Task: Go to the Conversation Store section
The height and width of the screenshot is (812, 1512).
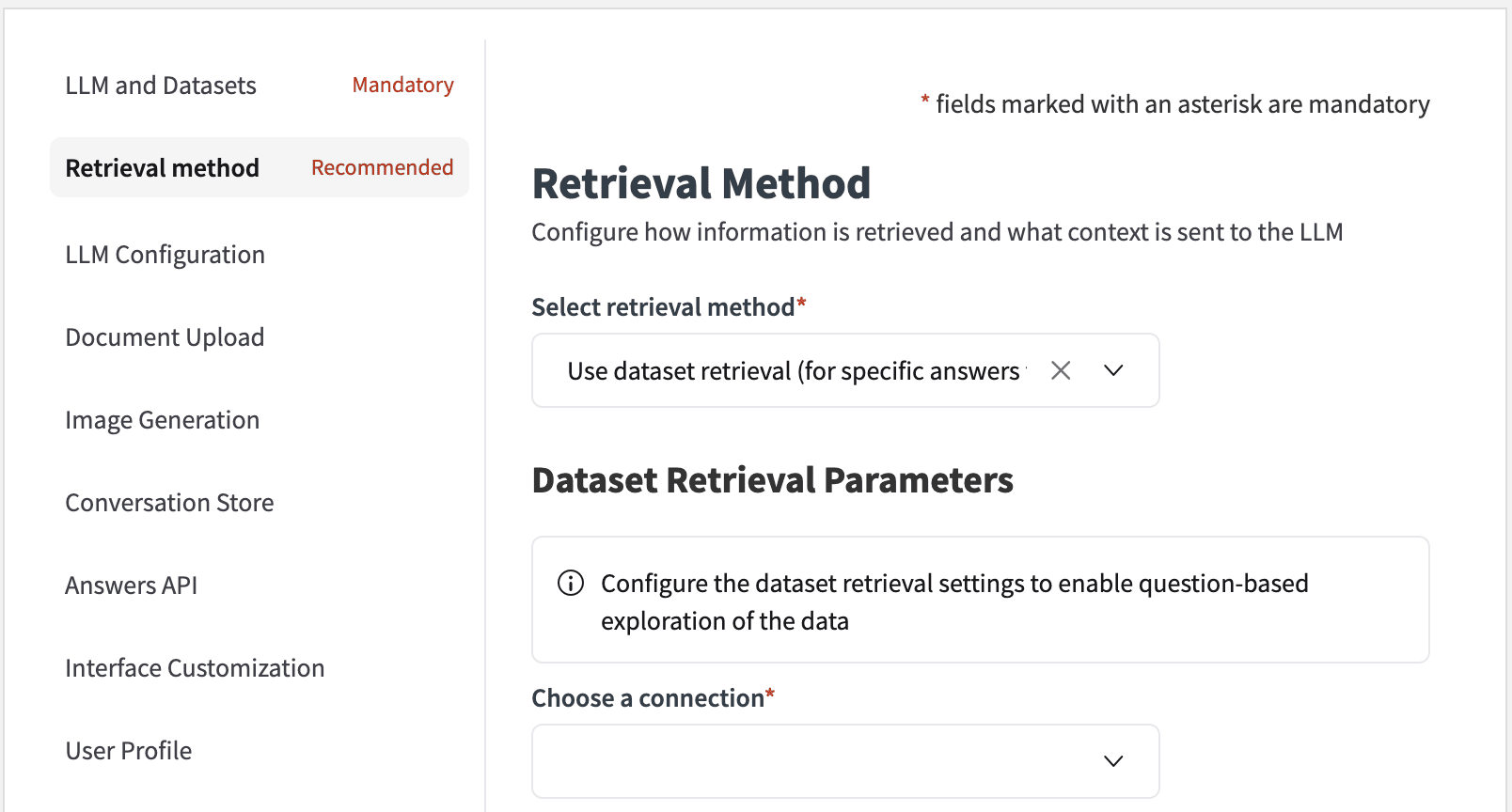Action: (169, 502)
